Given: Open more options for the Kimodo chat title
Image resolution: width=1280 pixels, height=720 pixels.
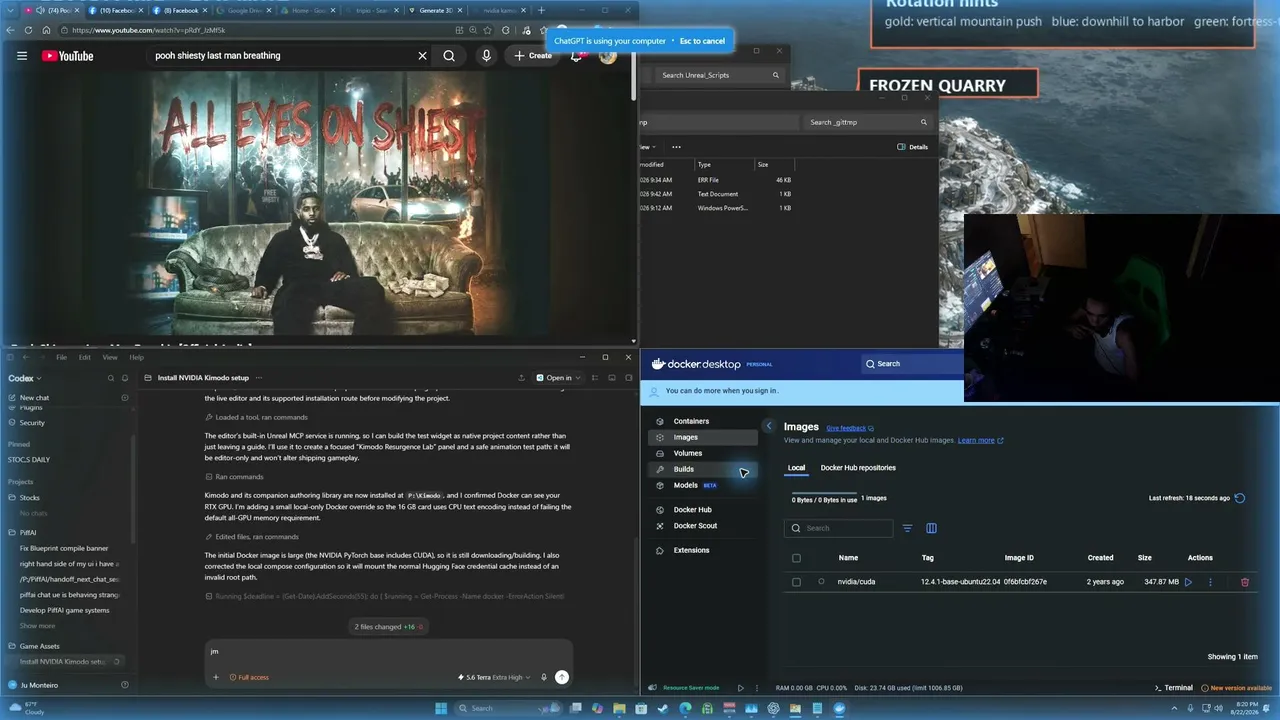Looking at the screenshot, I should tap(260, 378).
